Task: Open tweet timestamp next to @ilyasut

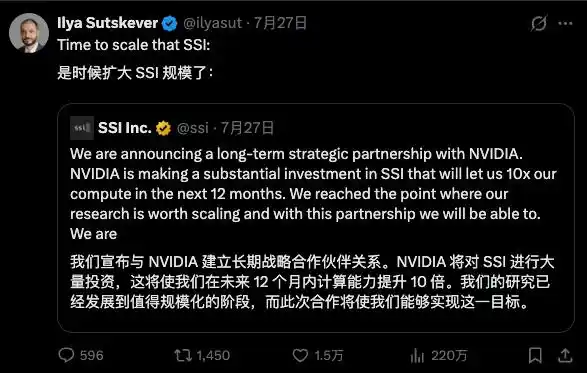Action: 280,23
